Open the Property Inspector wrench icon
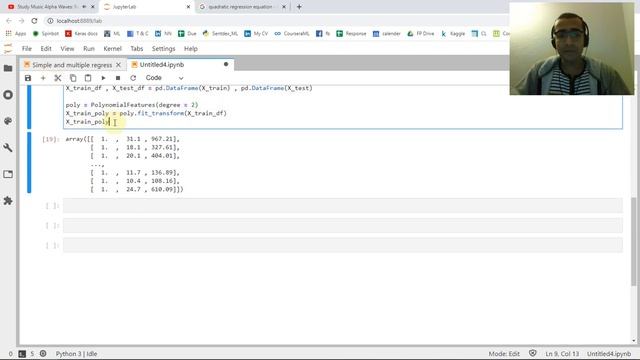This screenshot has height=360, width=640. point(8,148)
